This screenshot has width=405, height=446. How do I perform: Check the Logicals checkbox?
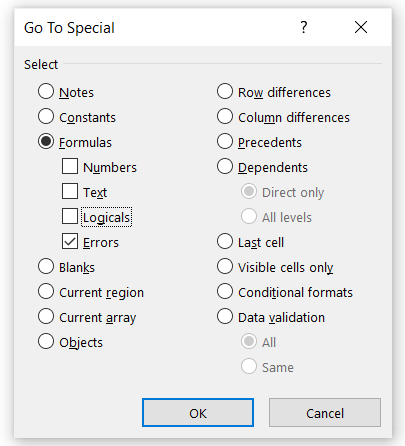pos(70,216)
